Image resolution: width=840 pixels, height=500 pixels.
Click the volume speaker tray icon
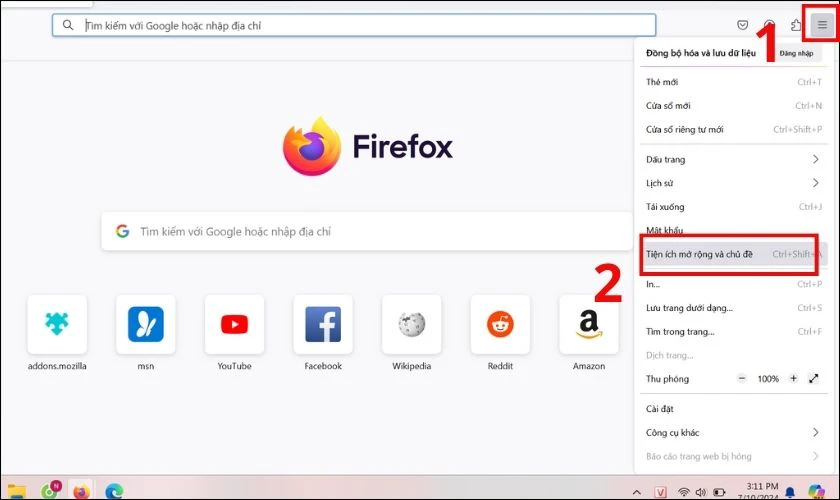(x=701, y=492)
